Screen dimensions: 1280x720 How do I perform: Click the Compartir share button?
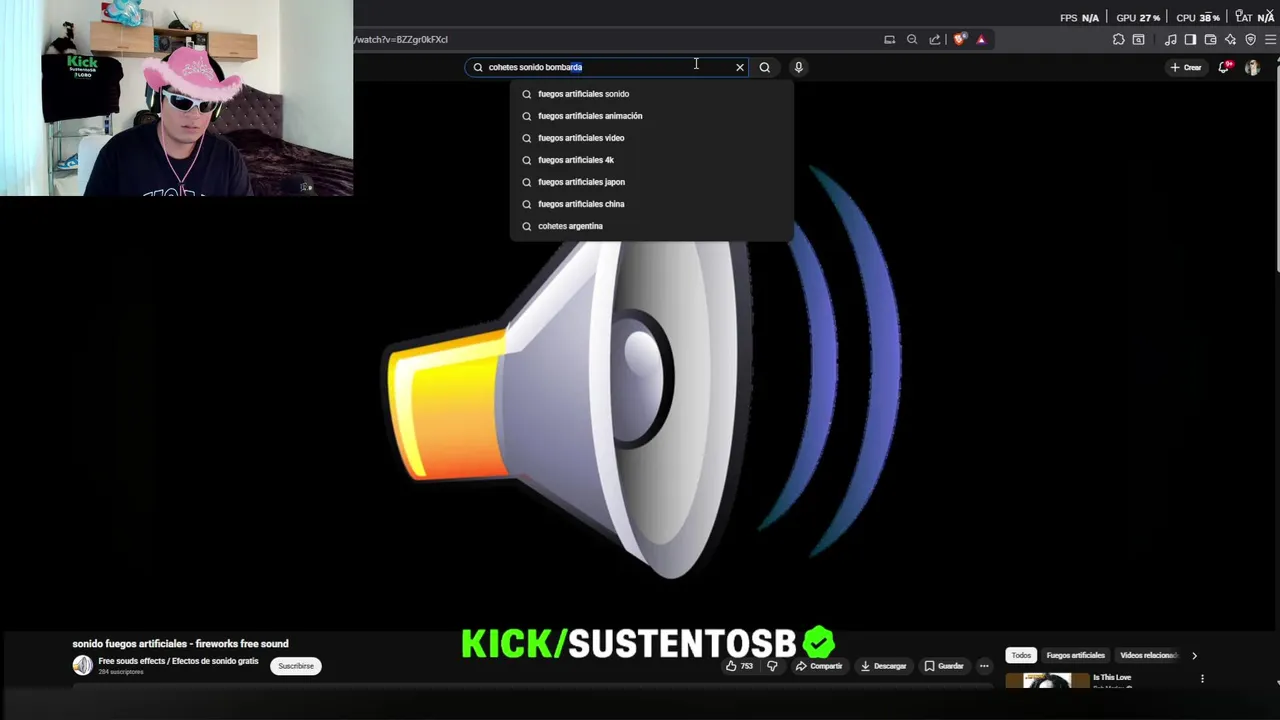coord(819,666)
